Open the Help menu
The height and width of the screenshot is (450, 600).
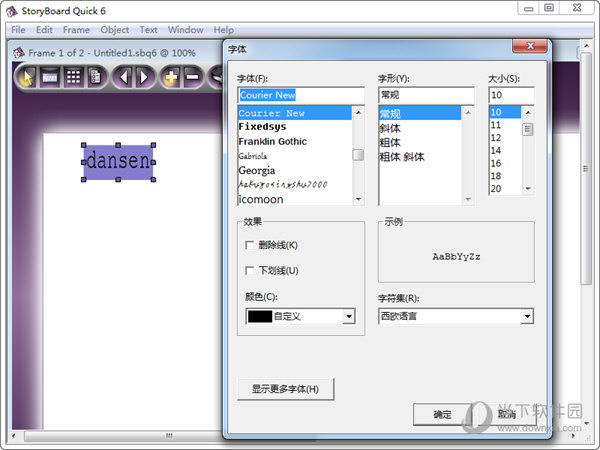tap(223, 29)
